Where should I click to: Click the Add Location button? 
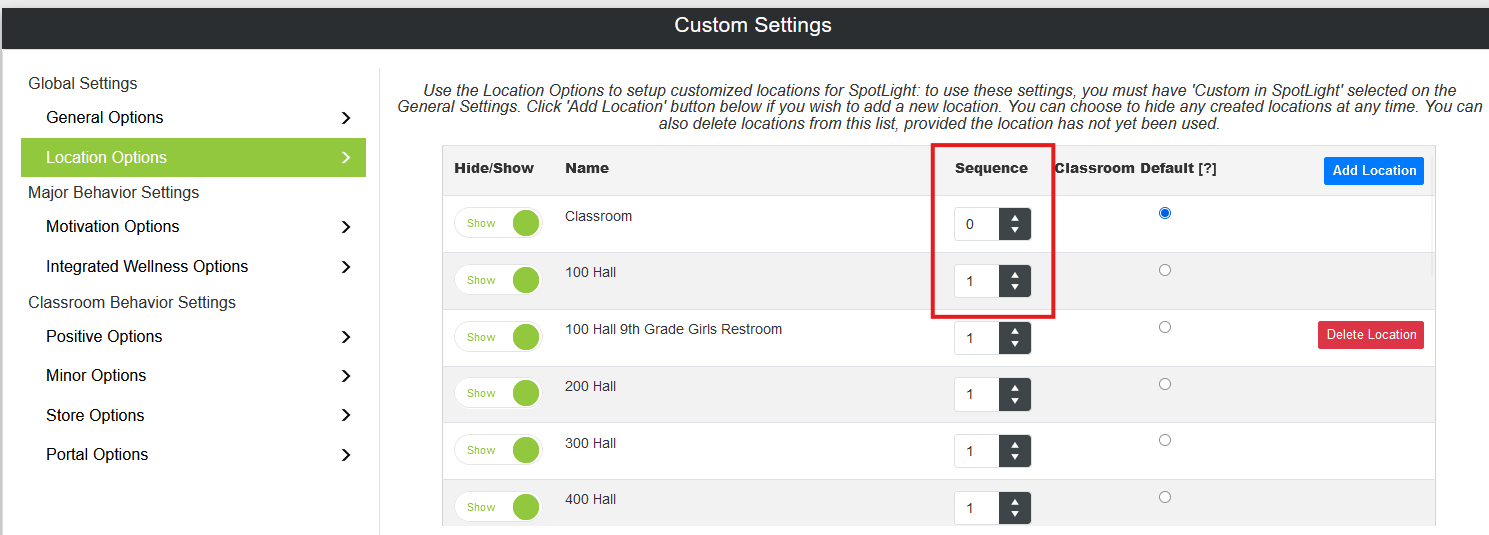coord(1374,170)
